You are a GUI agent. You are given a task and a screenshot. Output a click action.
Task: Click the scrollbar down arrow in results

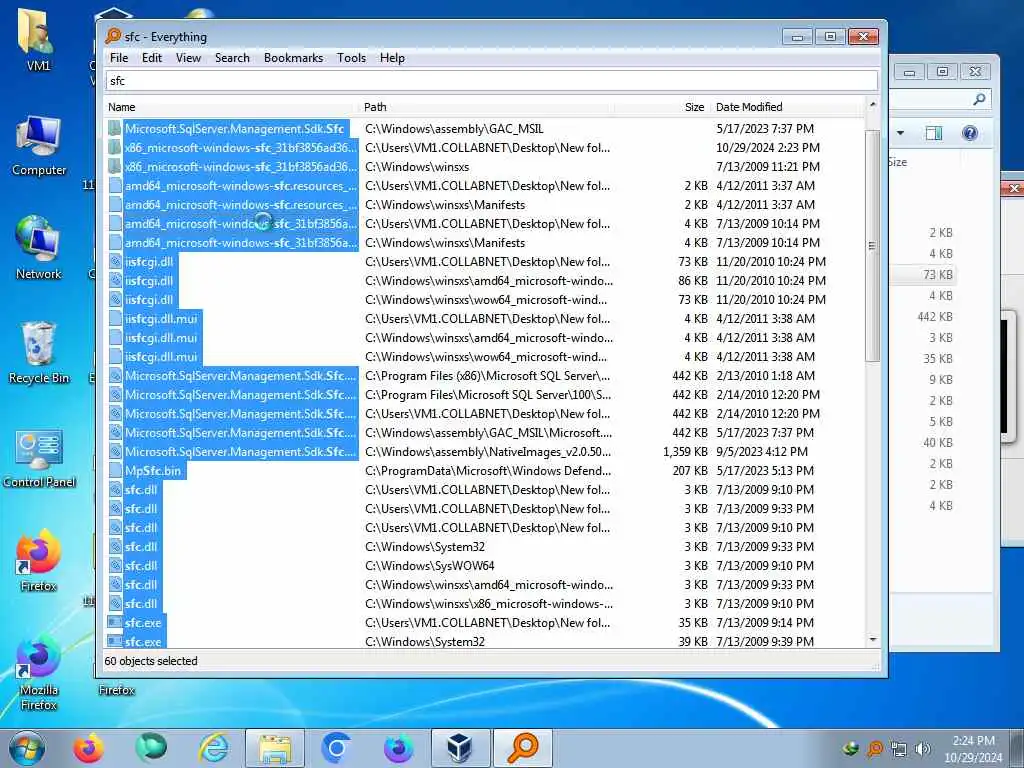[872, 639]
